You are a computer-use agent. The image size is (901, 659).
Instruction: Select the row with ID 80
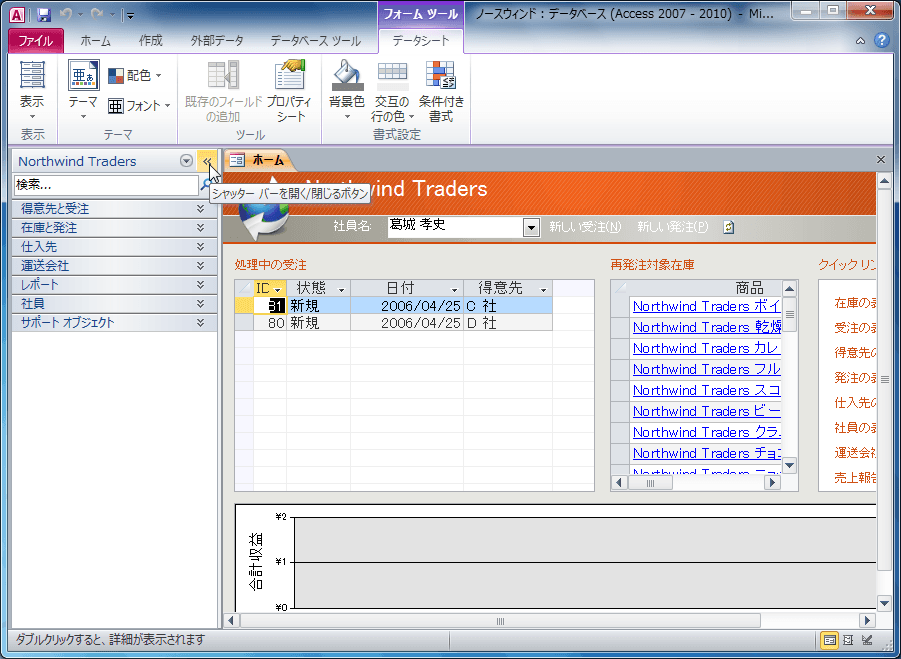(x=244, y=323)
